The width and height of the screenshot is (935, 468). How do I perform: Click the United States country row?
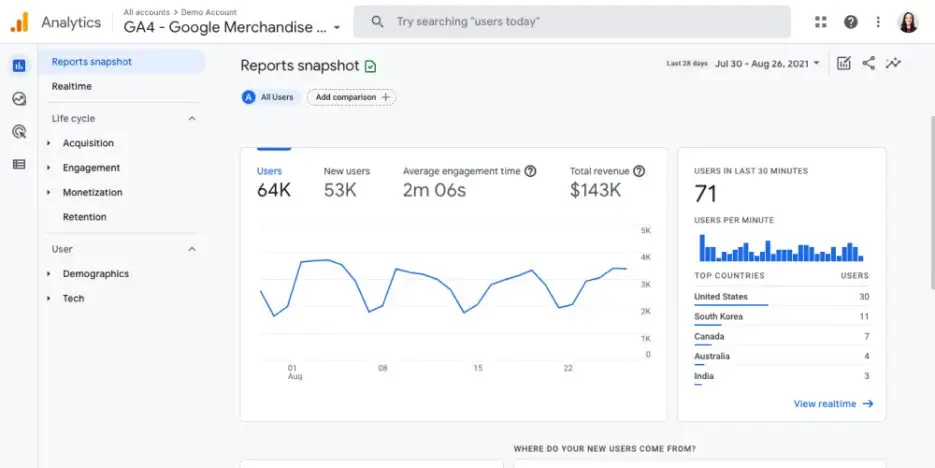(781, 297)
